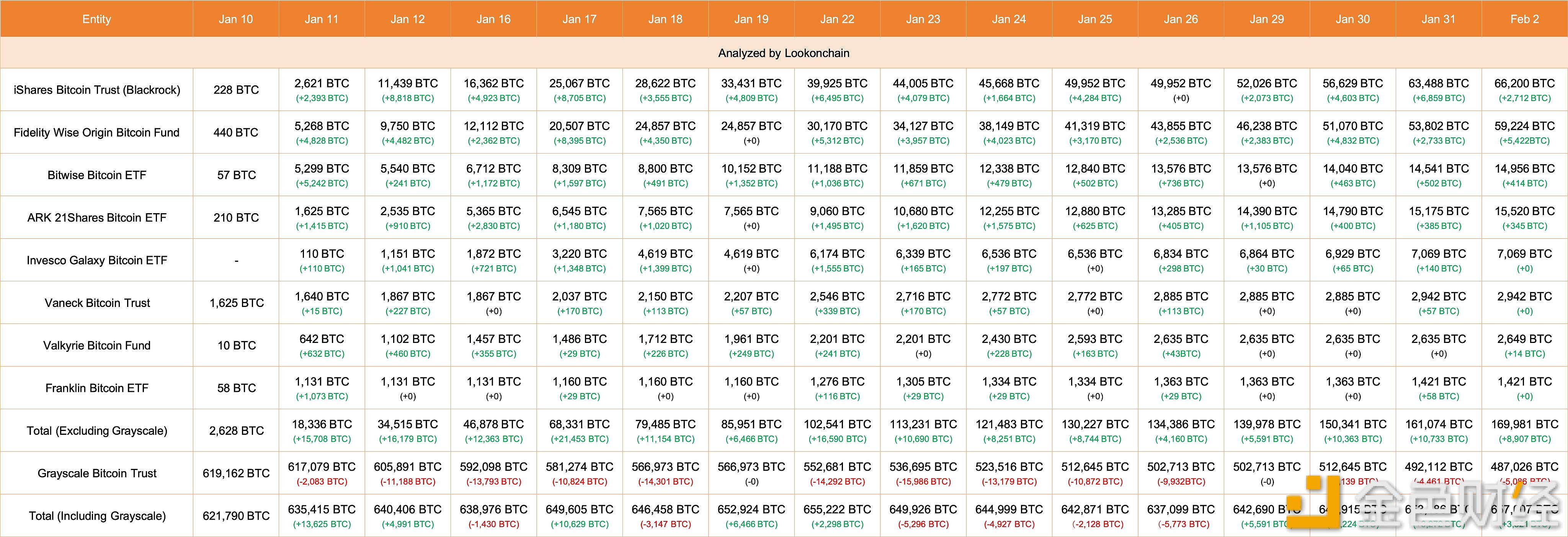Select the Total (Including Grayscale) label
Screen dimensions: 1568x537
[97, 516]
